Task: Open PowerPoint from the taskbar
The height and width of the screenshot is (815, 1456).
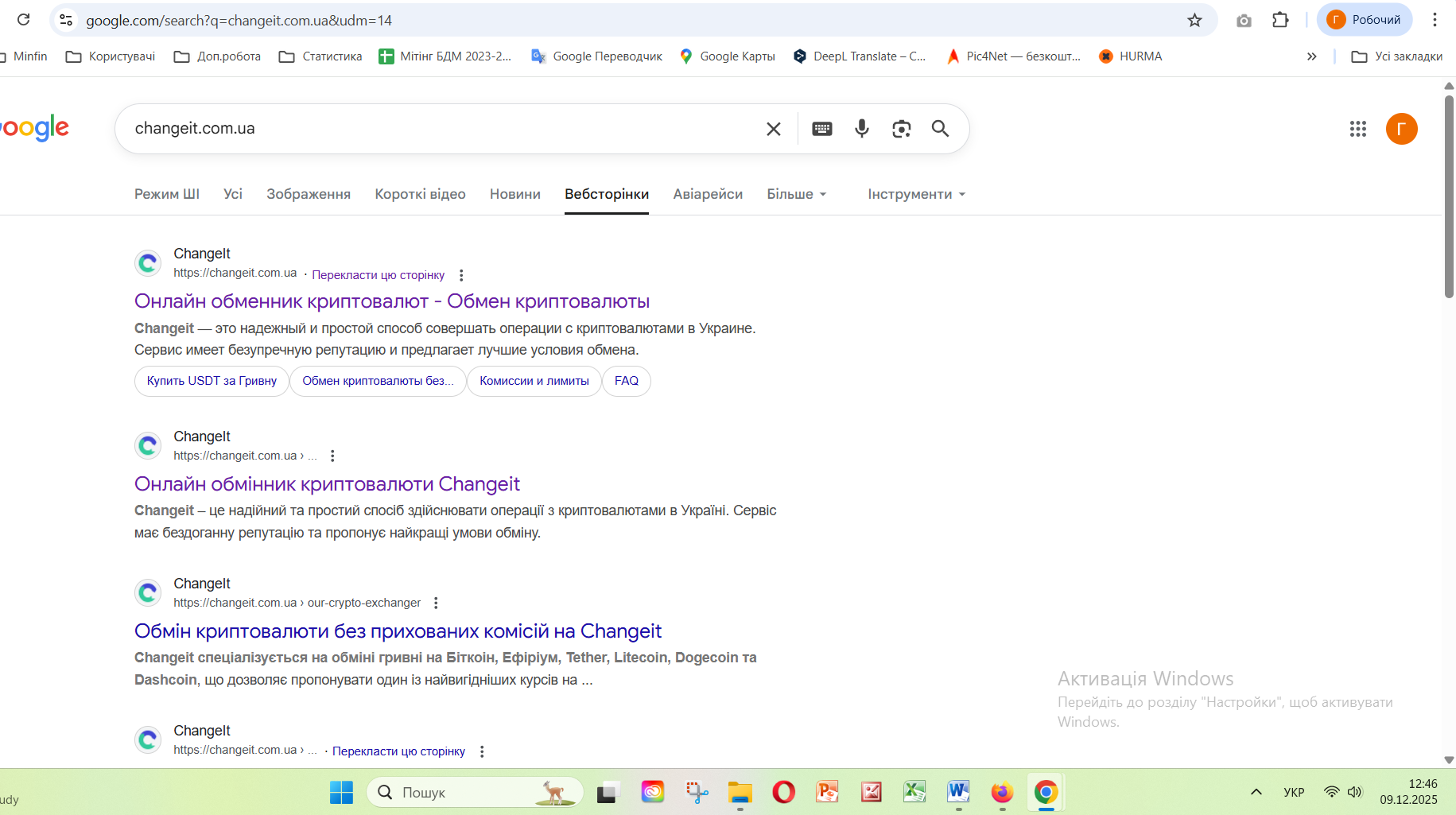Action: [x=827, y=793]
